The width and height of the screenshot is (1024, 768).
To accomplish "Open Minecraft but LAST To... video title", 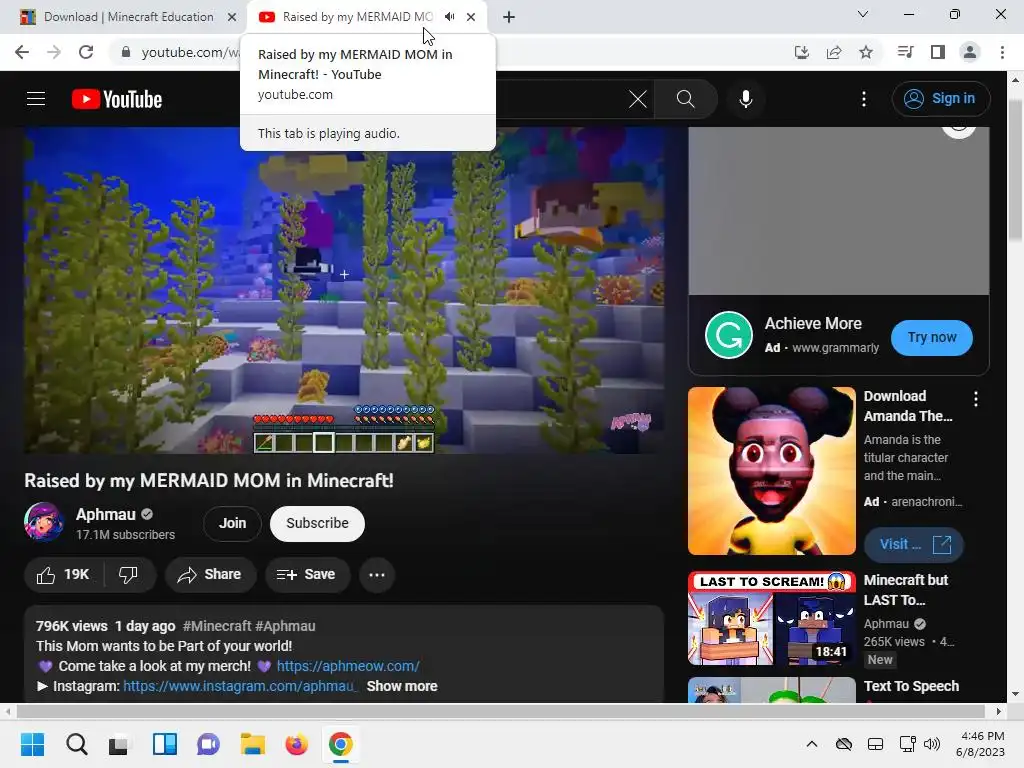I will 906,590.
